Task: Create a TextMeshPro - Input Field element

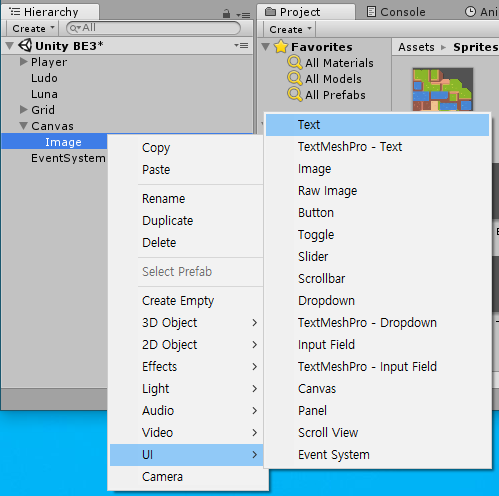Action: pyautogui.click(x=377, y=367)
